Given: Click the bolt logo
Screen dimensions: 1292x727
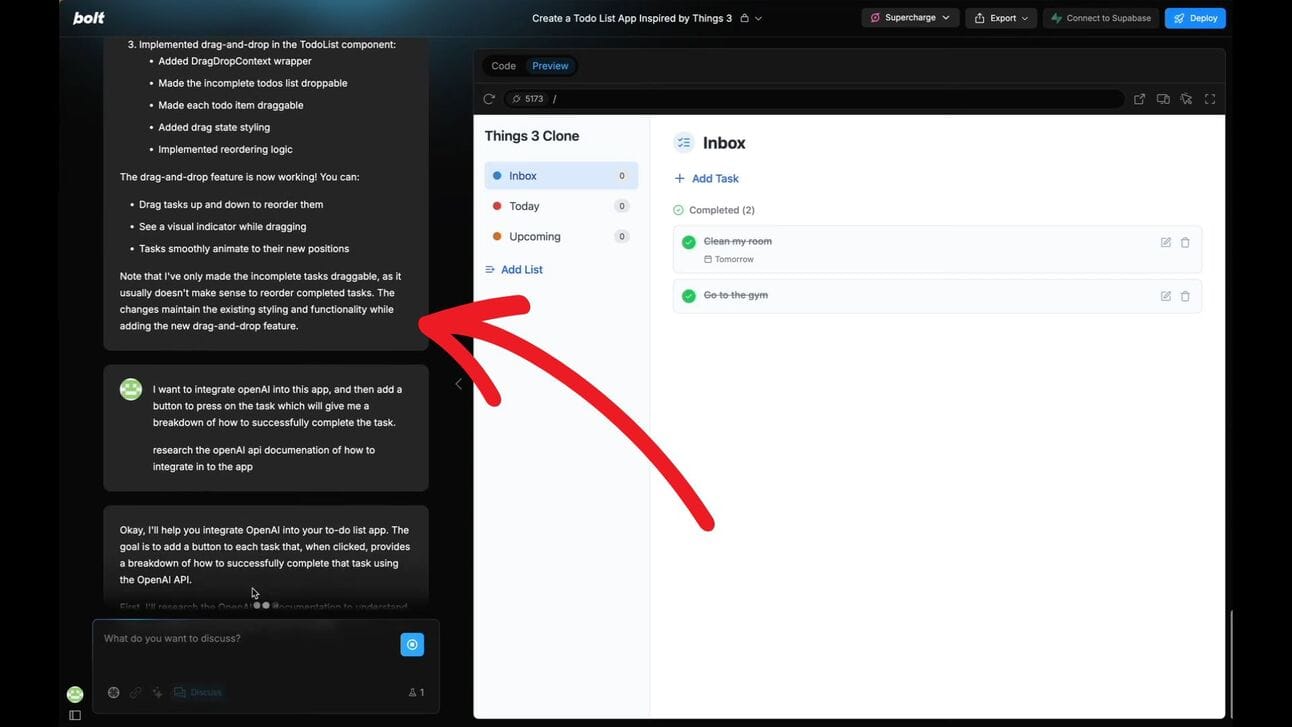Looking at the screenshot, I should tap(89, 18).
